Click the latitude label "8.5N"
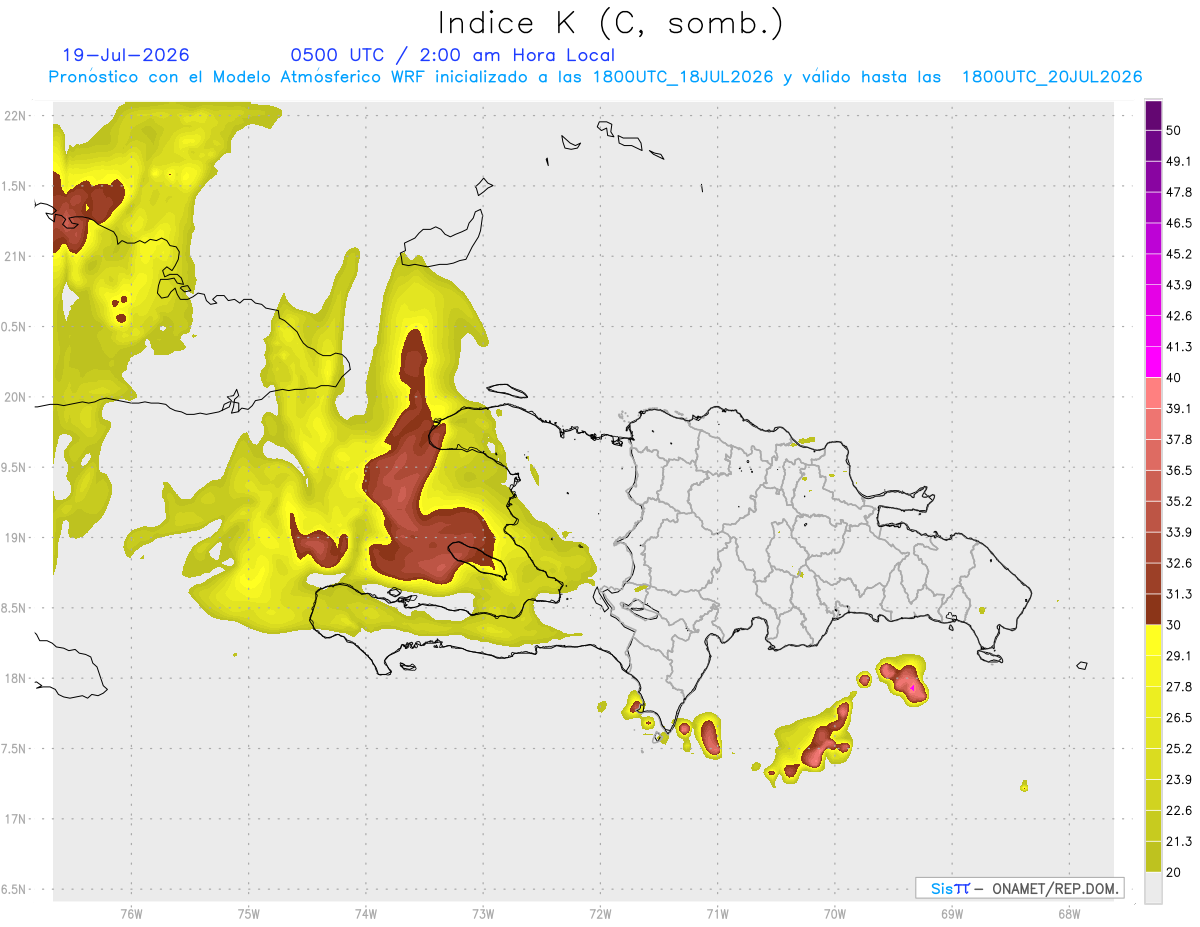Viewport: 1200px width, 927px height. tap(13, 608)
